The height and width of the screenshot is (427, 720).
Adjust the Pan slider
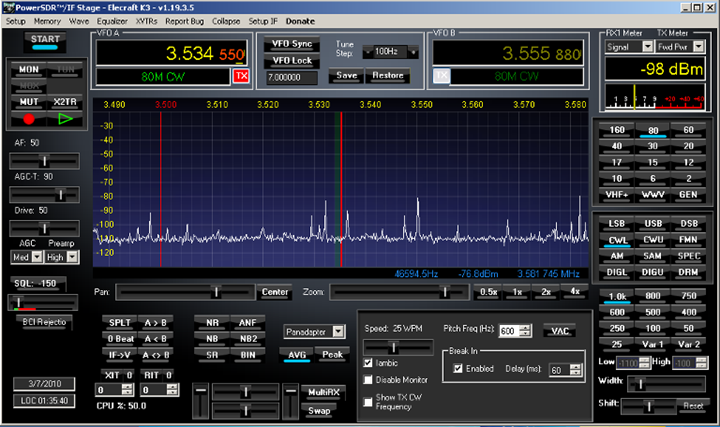(x=185, y=292)
